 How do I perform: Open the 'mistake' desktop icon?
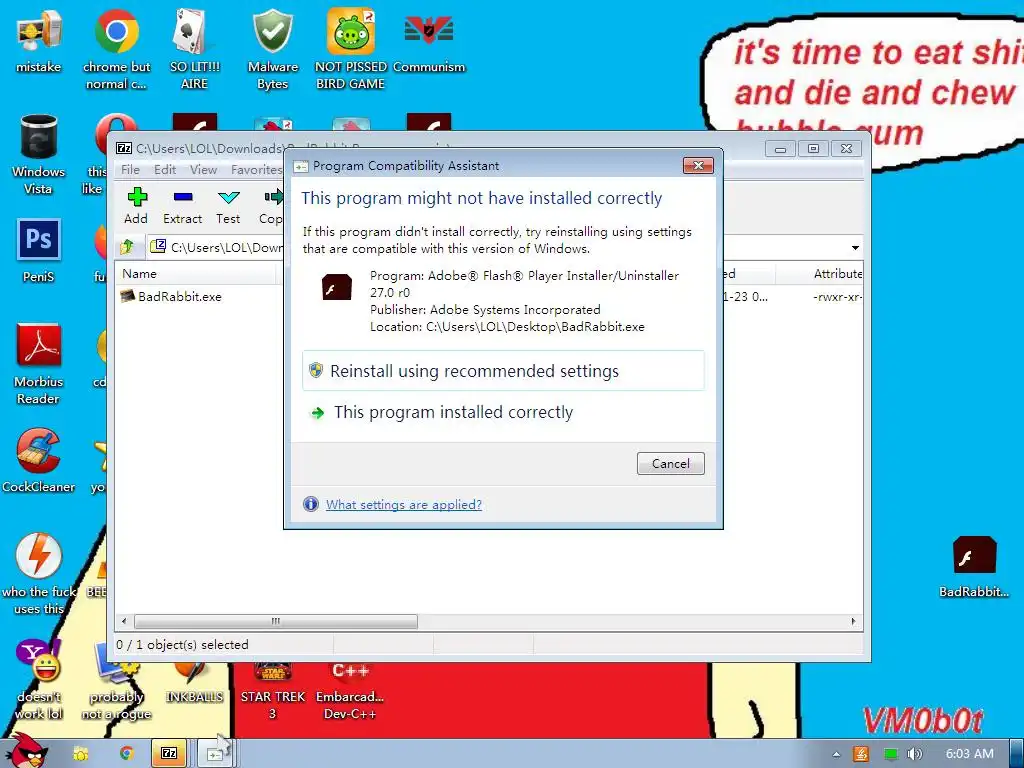point(39,40)
